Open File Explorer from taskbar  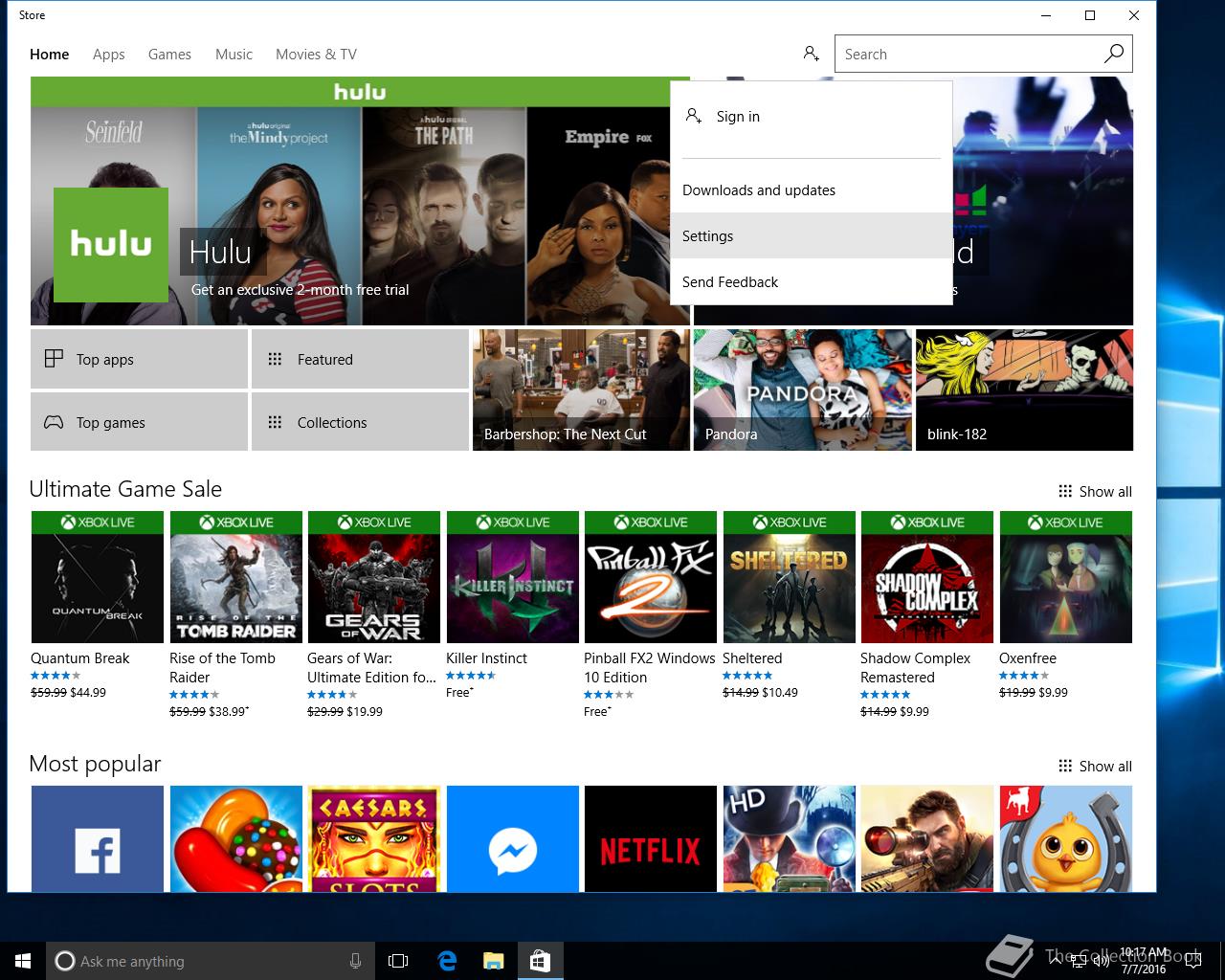[x=493, y=961]
